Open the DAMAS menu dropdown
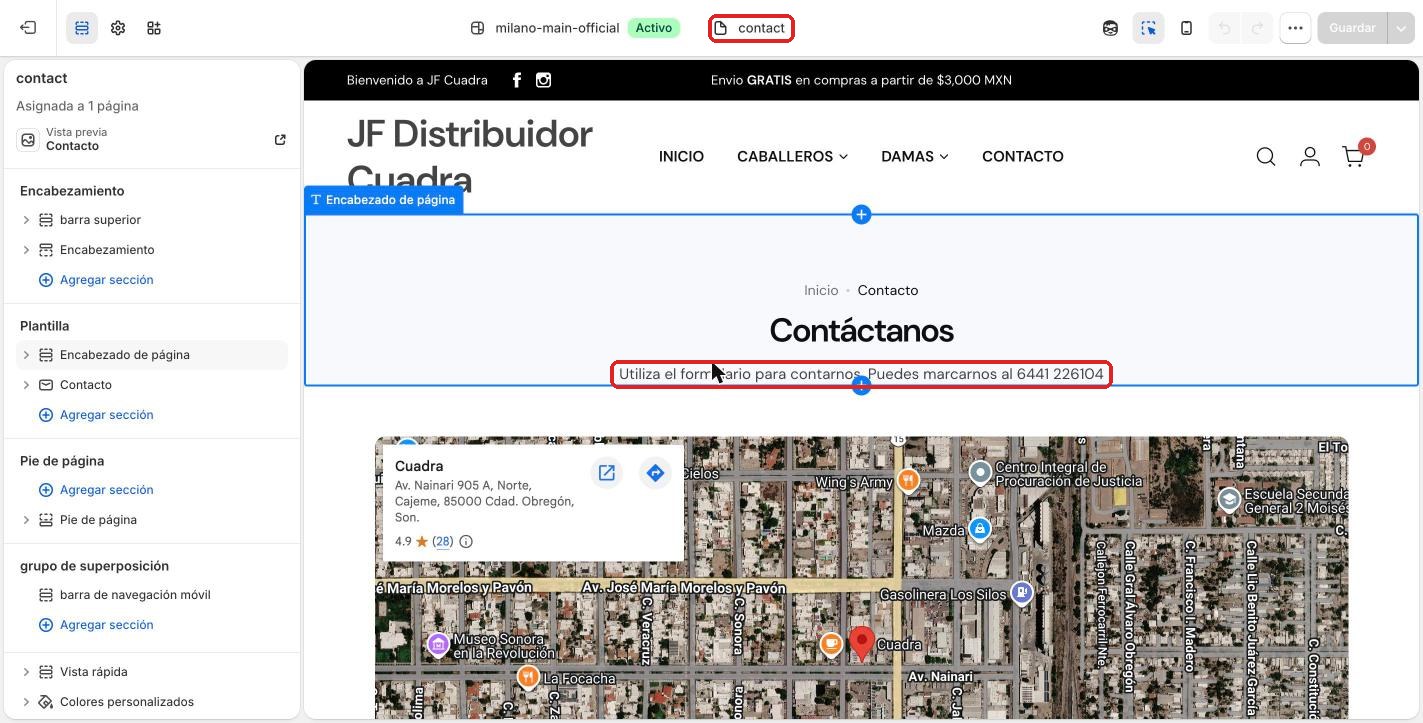 [915, 156]
